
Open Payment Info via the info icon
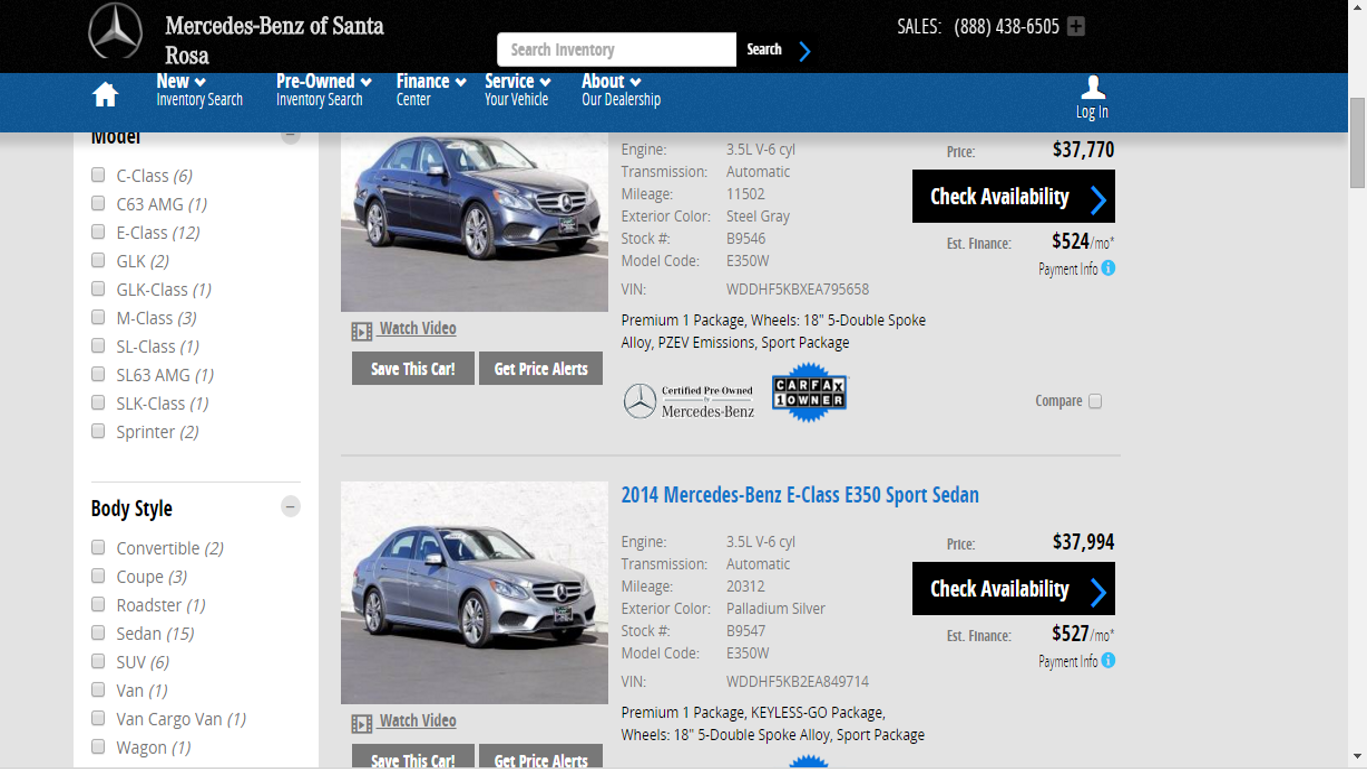tap(1108, 268)
